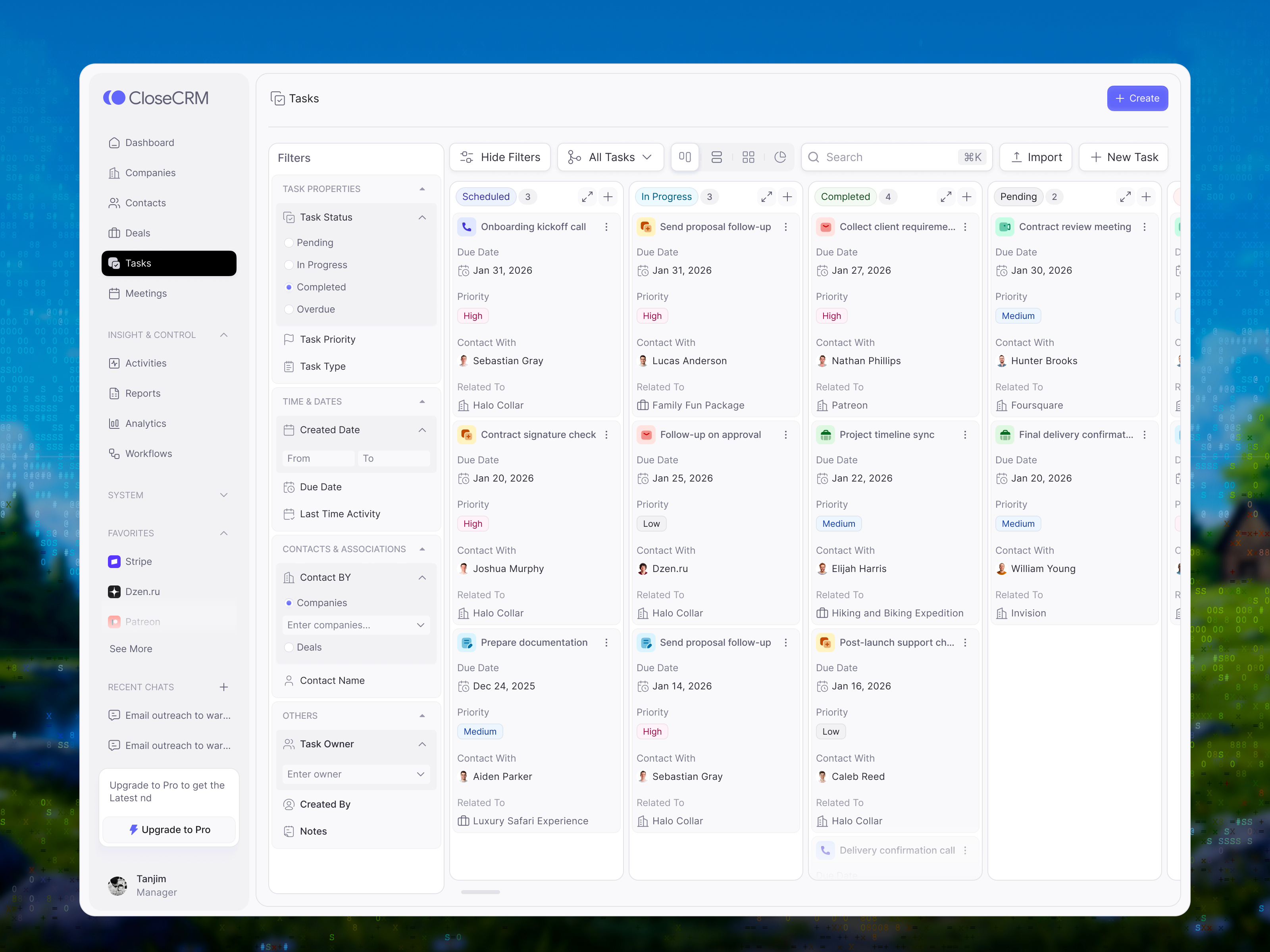Open Dashboard in the sidebar
The height and width of the screenshot is (952, 1270).
pos(168,142)
